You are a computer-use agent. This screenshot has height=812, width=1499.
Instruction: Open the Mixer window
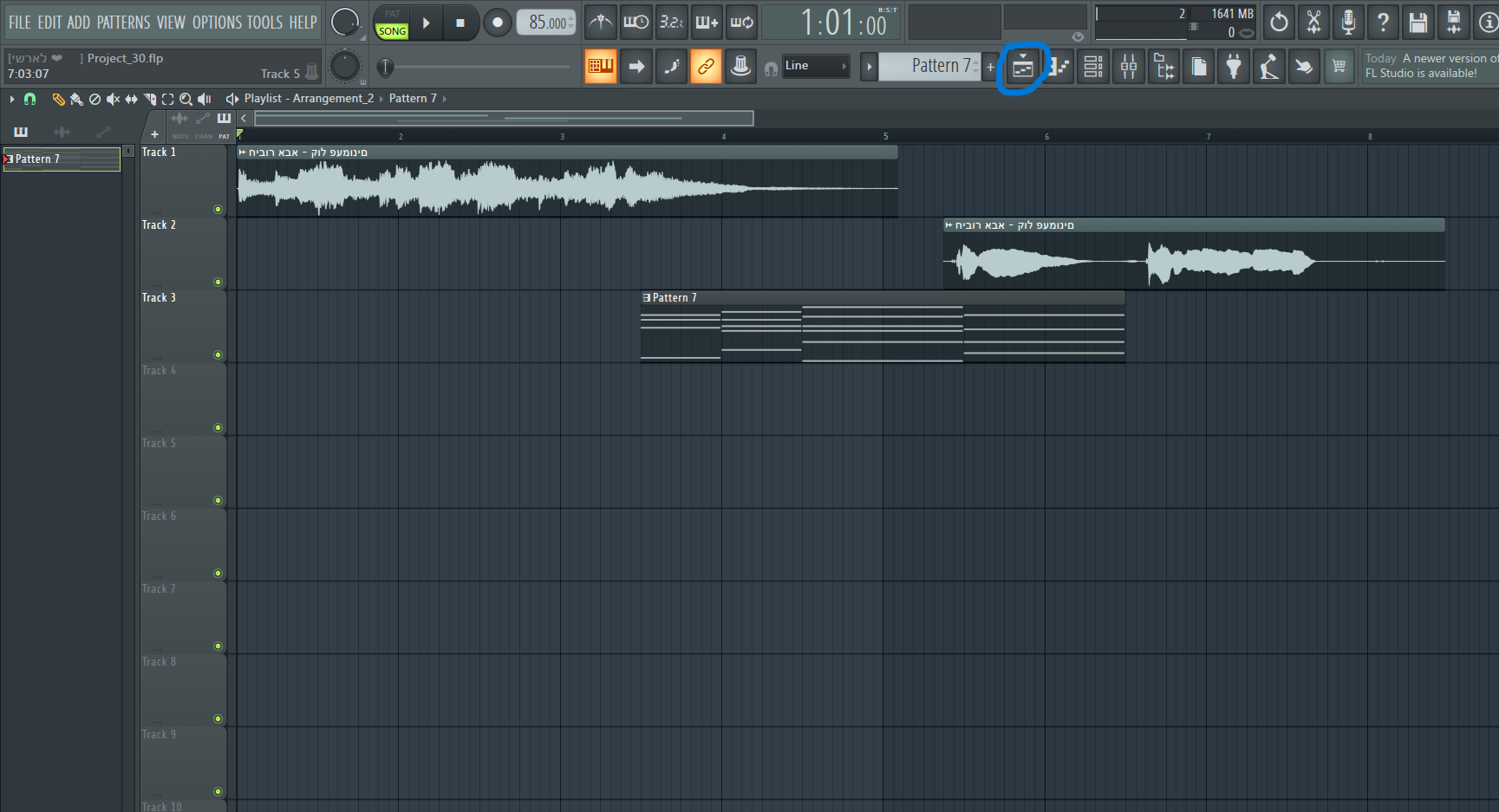1128,67
